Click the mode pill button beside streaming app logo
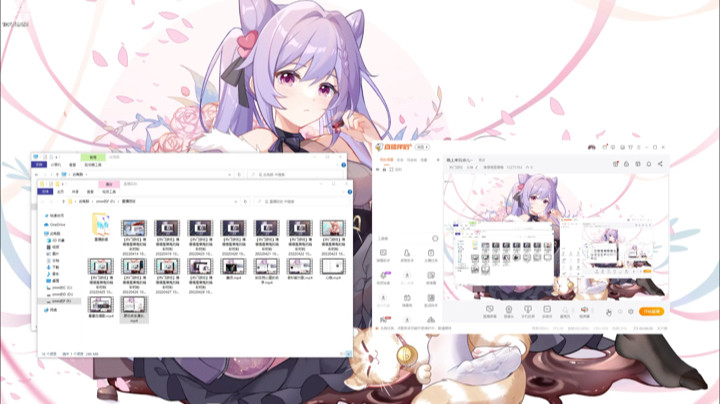720x404 pixels. coord(422,147)
